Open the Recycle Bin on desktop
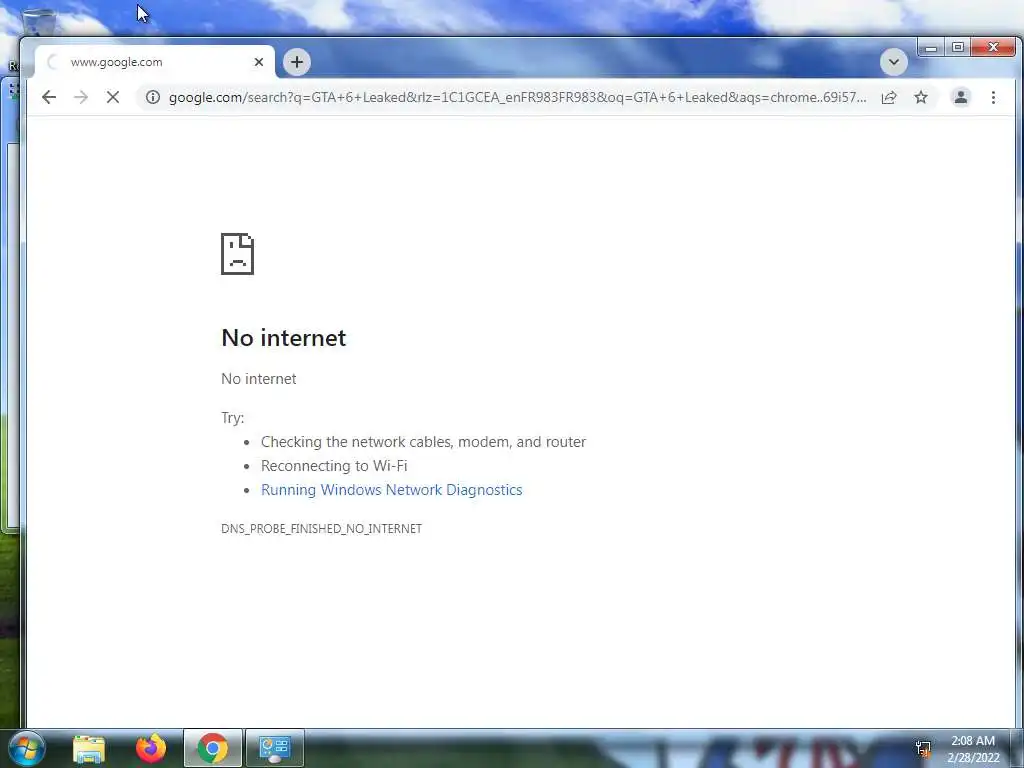The width and height of the screenshot is (1024, 768). tap(39, 20)
